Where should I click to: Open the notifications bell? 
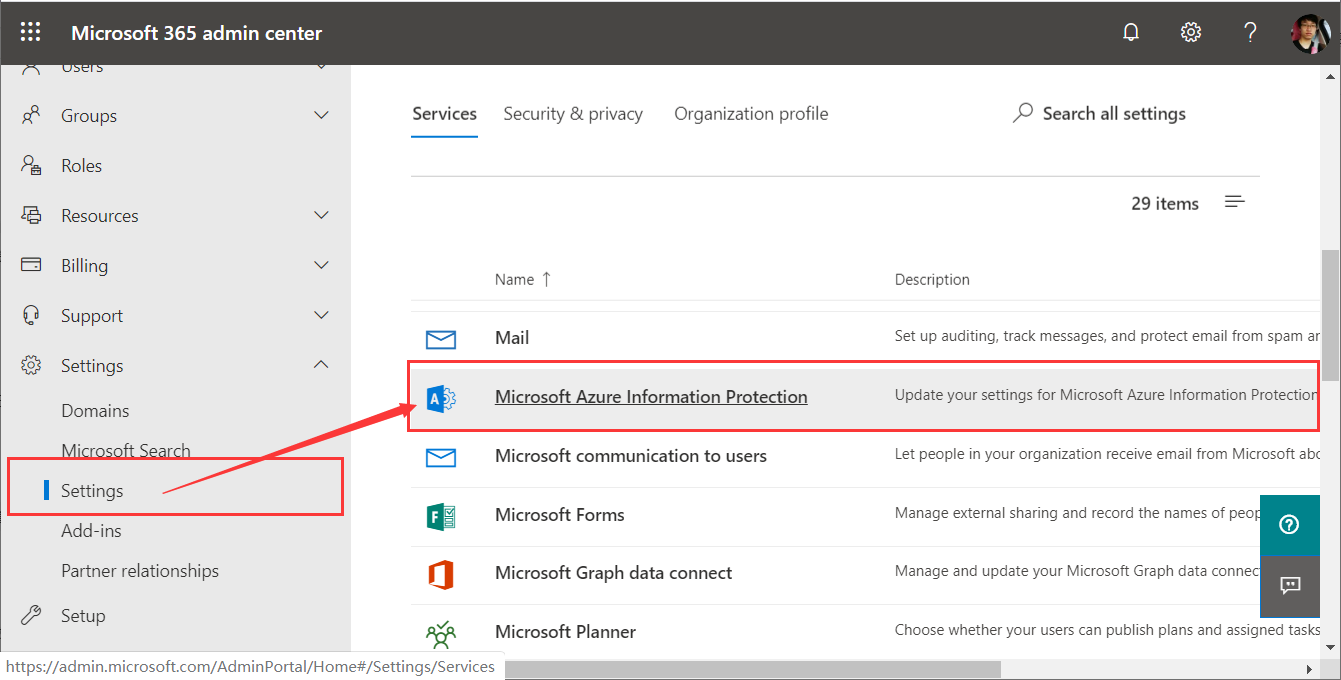coord(1131,33)
